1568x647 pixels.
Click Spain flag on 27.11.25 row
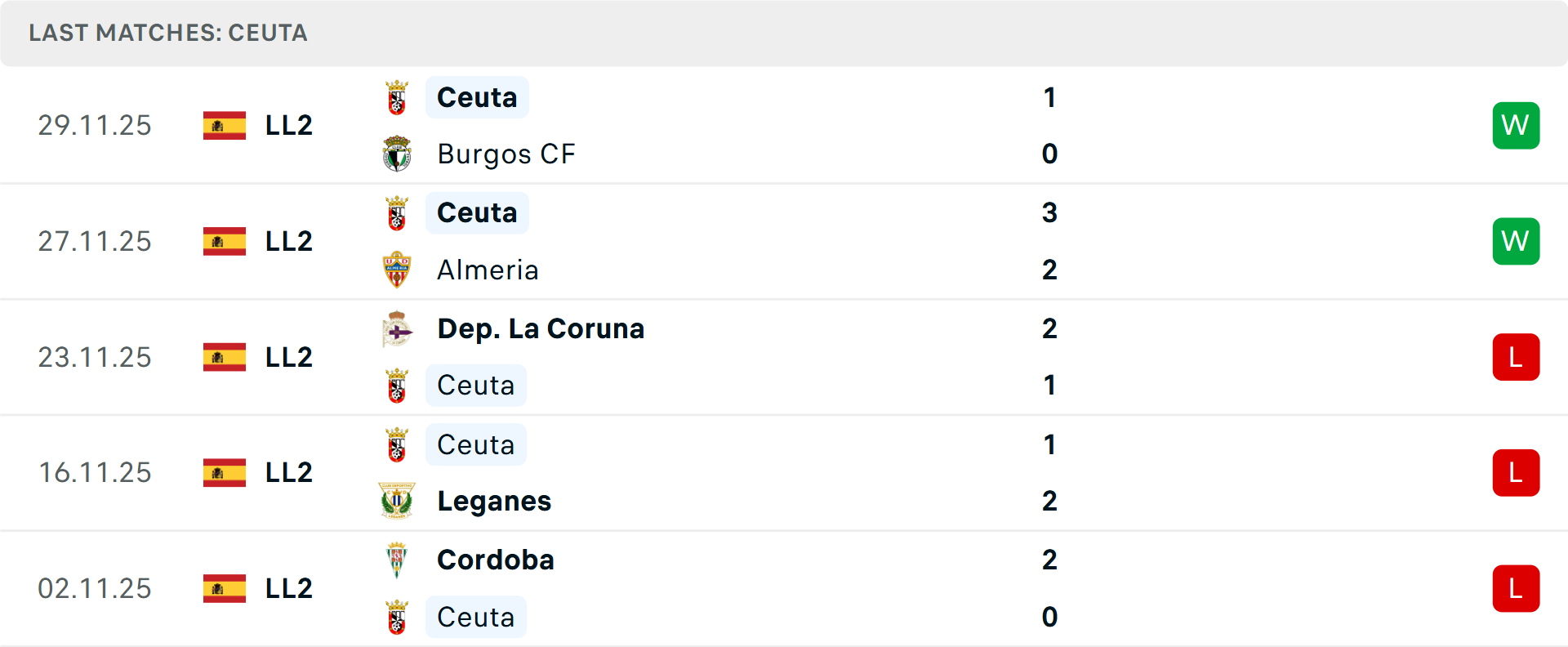click(x=225, y=241)
